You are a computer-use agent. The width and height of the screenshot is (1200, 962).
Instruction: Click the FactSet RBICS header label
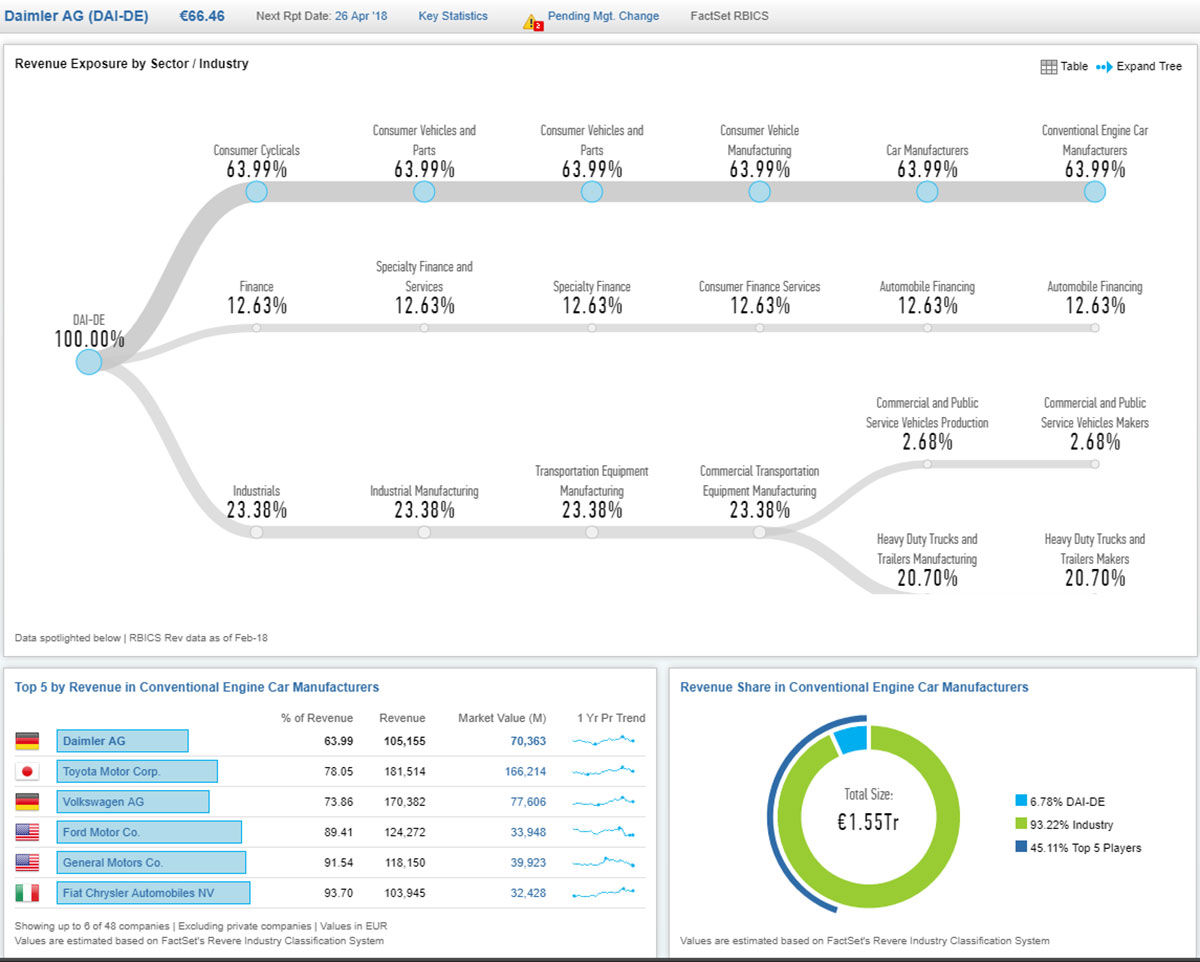click(x=730, y=16)
